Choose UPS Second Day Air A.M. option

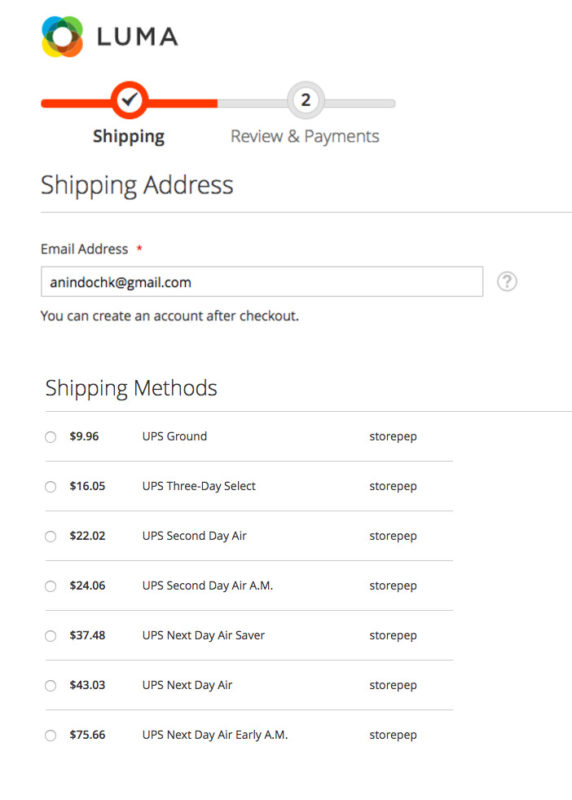pos(51,586)
